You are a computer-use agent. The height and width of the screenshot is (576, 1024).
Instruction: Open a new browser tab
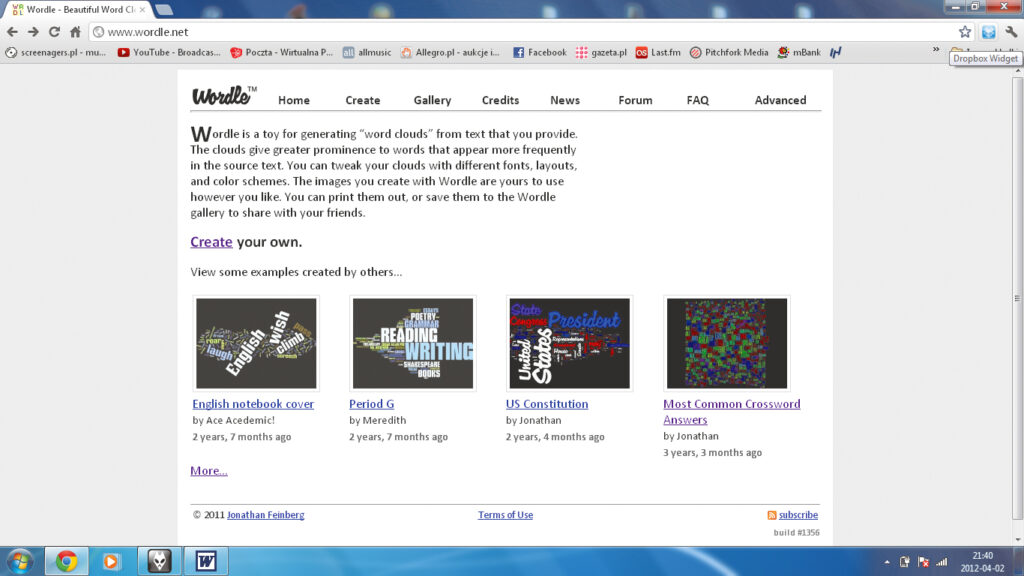point(164,10)
